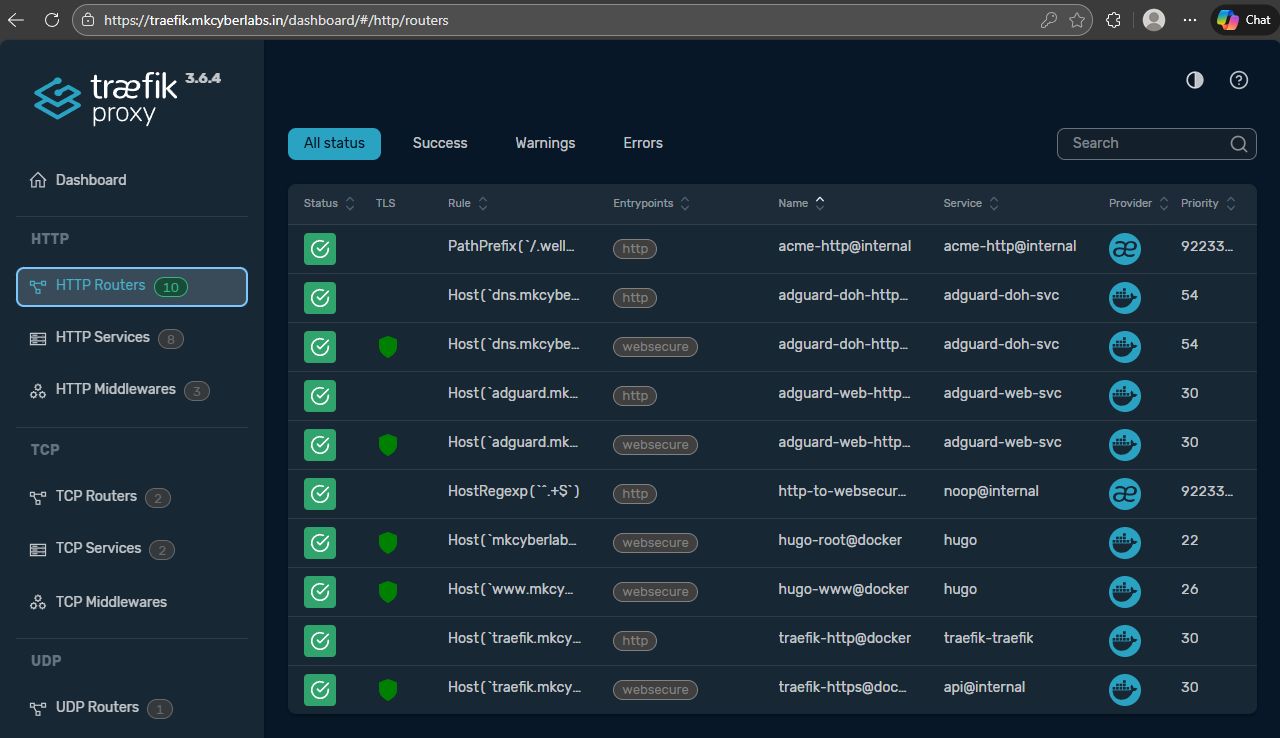
Task: Click status check icon for hugo-root@docker row
Action: tap(320, 543)
